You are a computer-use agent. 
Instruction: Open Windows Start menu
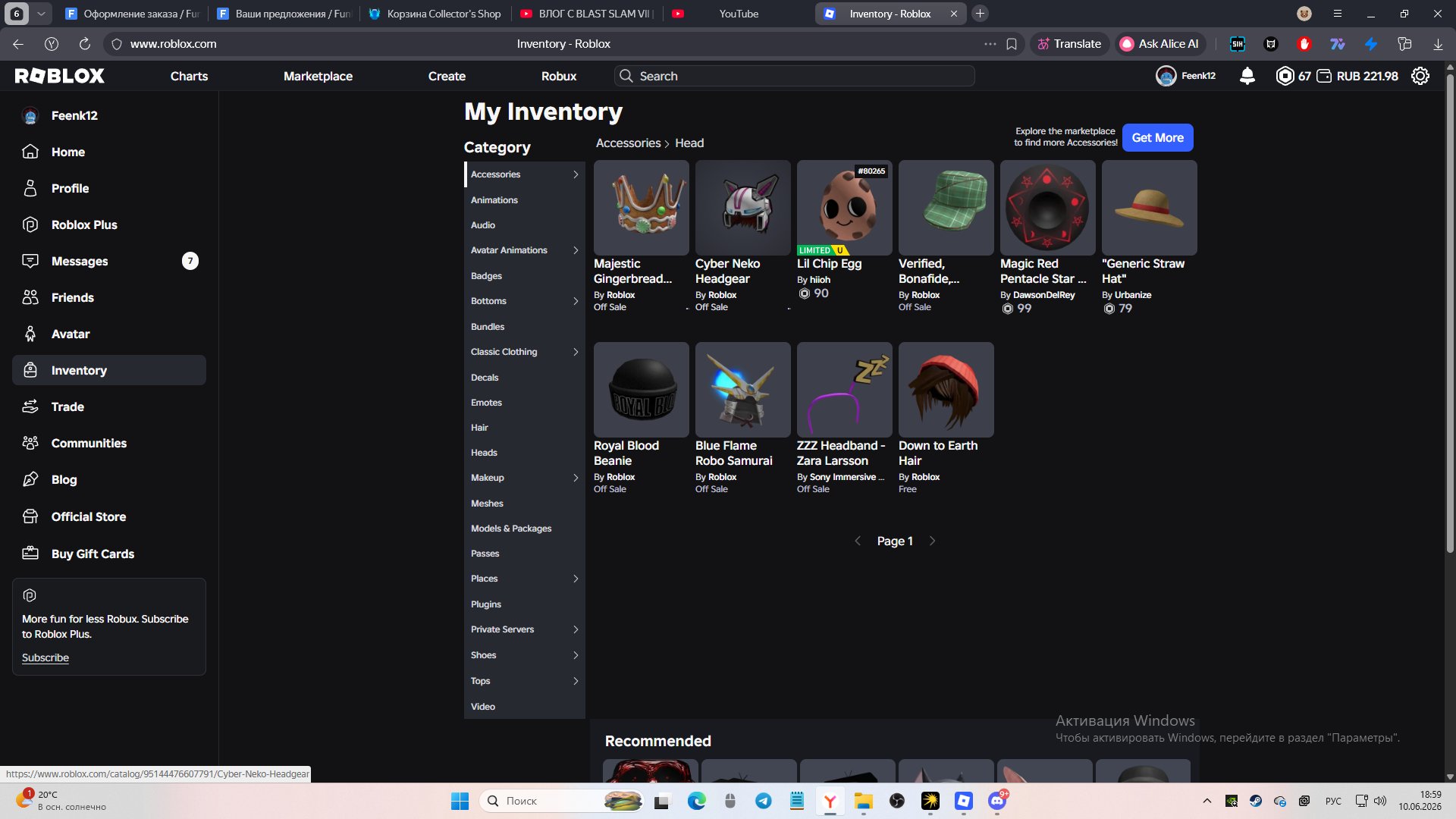460,801
